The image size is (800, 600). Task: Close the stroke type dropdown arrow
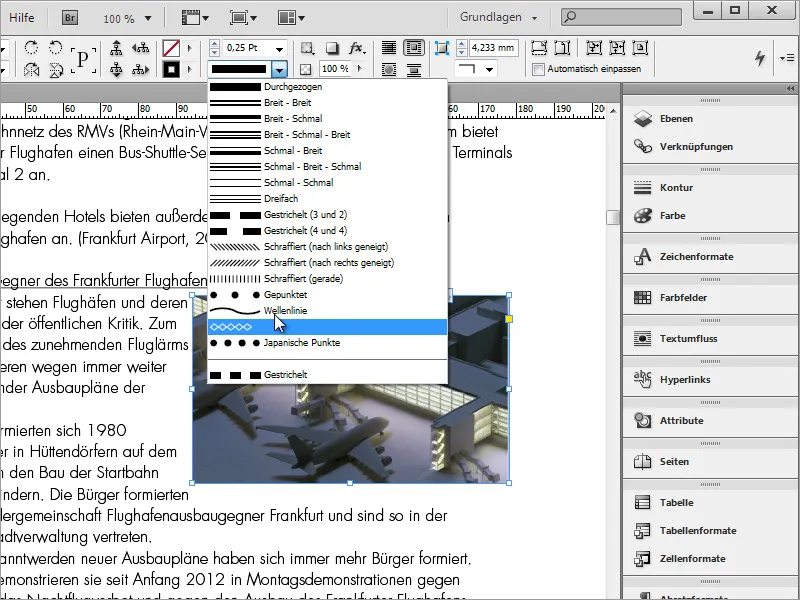280,69
